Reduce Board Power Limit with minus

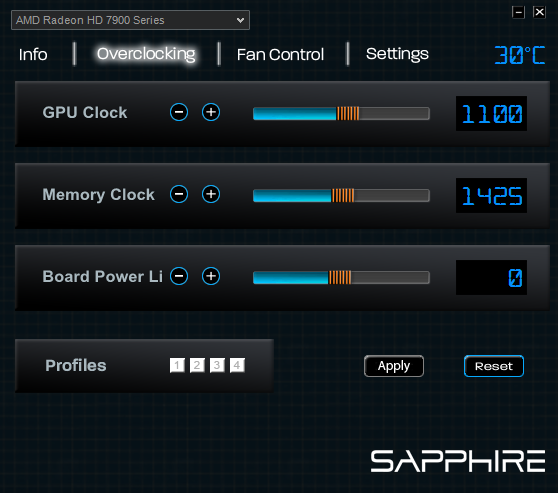point(179,276)
